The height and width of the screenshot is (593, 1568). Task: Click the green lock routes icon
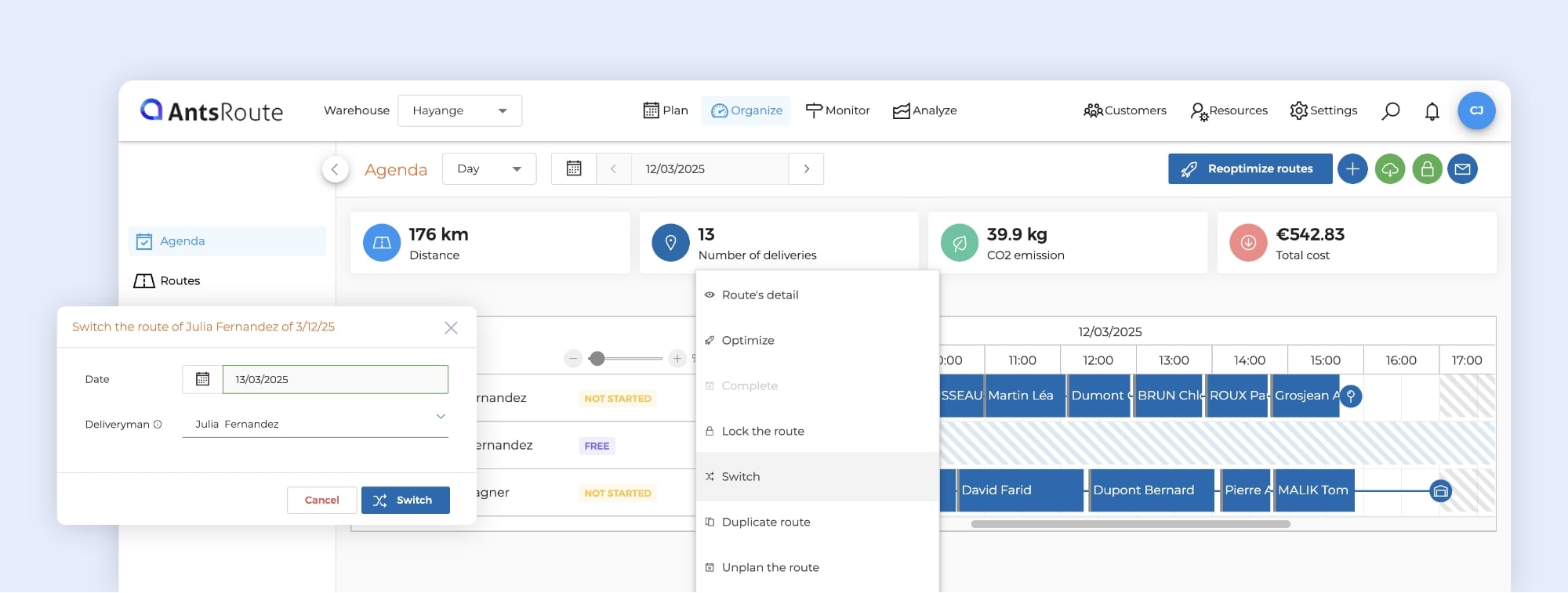[1427, 169]
